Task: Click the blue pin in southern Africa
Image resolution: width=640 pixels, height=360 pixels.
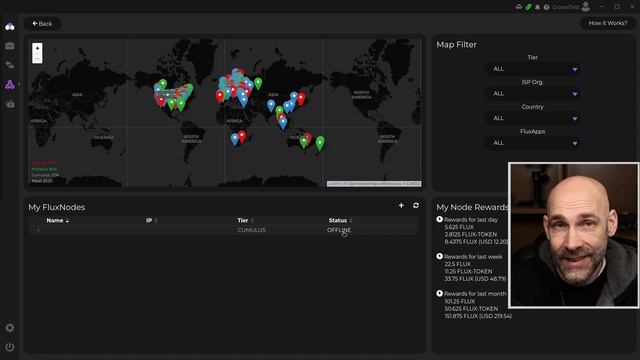Action: click(x=234, y=139)
